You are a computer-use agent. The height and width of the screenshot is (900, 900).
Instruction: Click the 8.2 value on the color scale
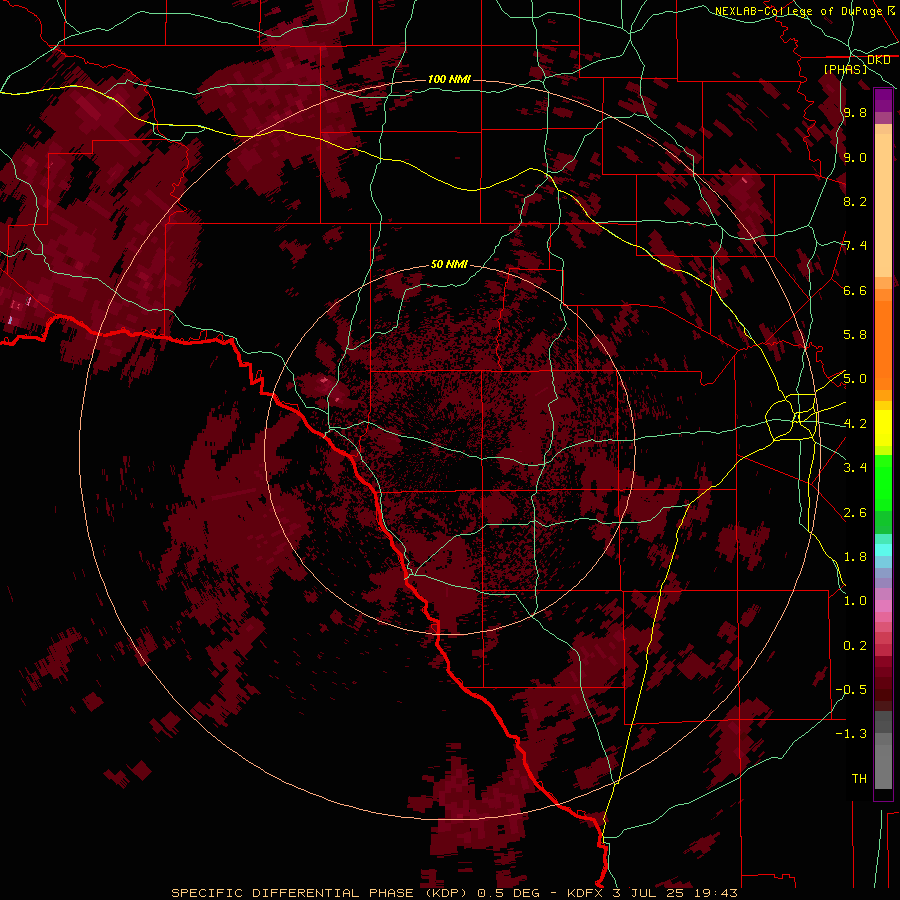click(x=855, y=201)
